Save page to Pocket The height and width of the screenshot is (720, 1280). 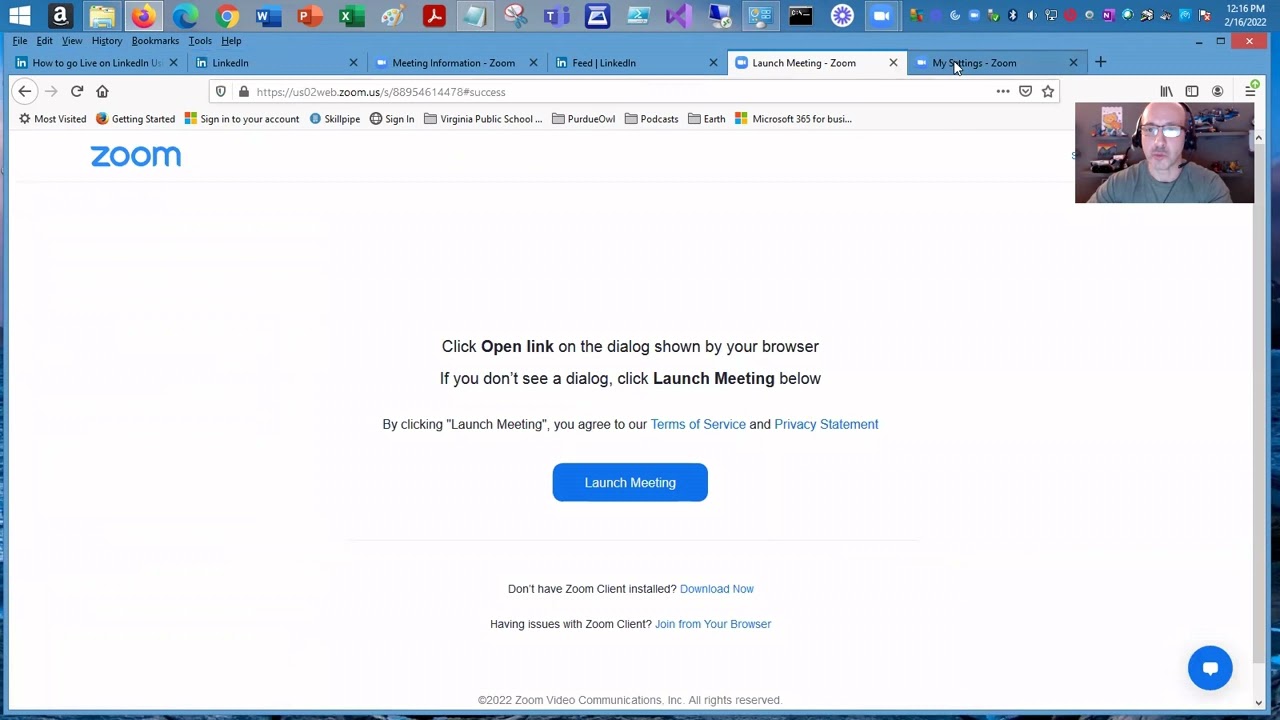[1025, 91]
